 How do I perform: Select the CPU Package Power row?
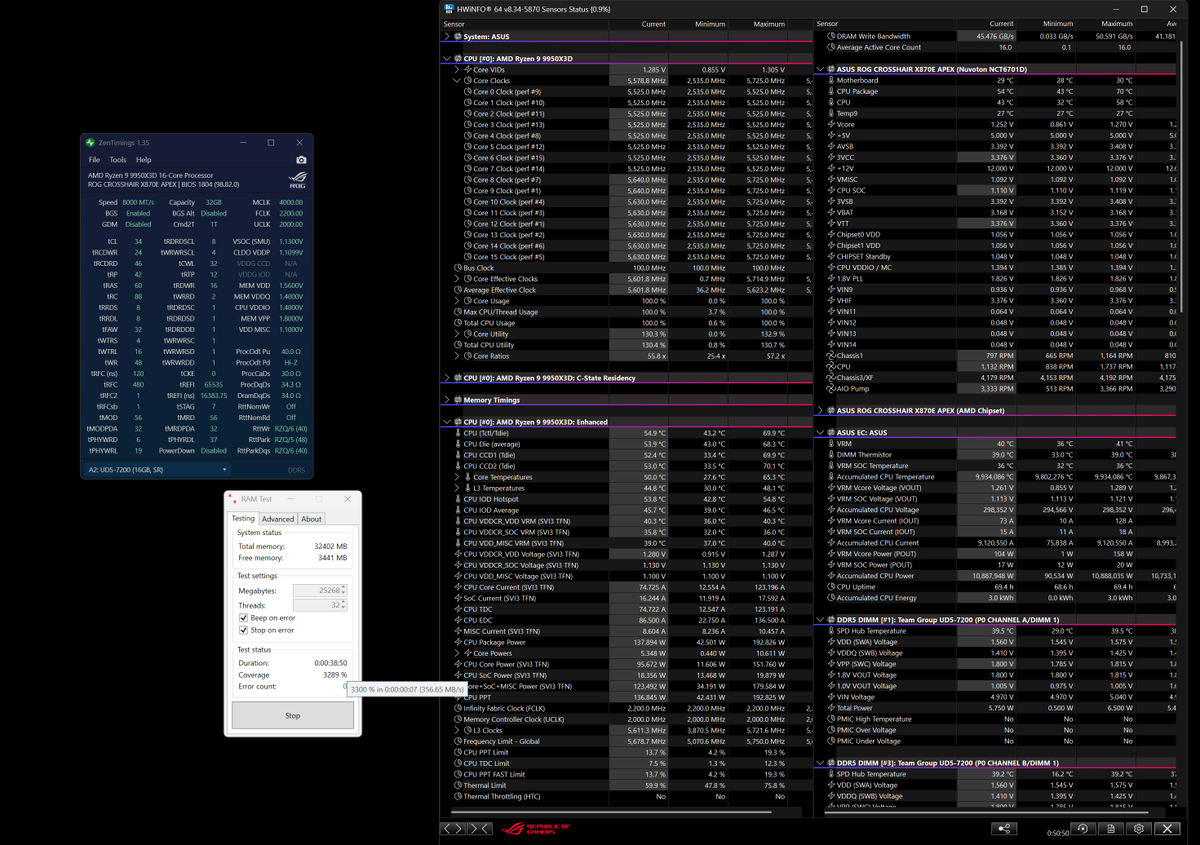pos(627,642)
